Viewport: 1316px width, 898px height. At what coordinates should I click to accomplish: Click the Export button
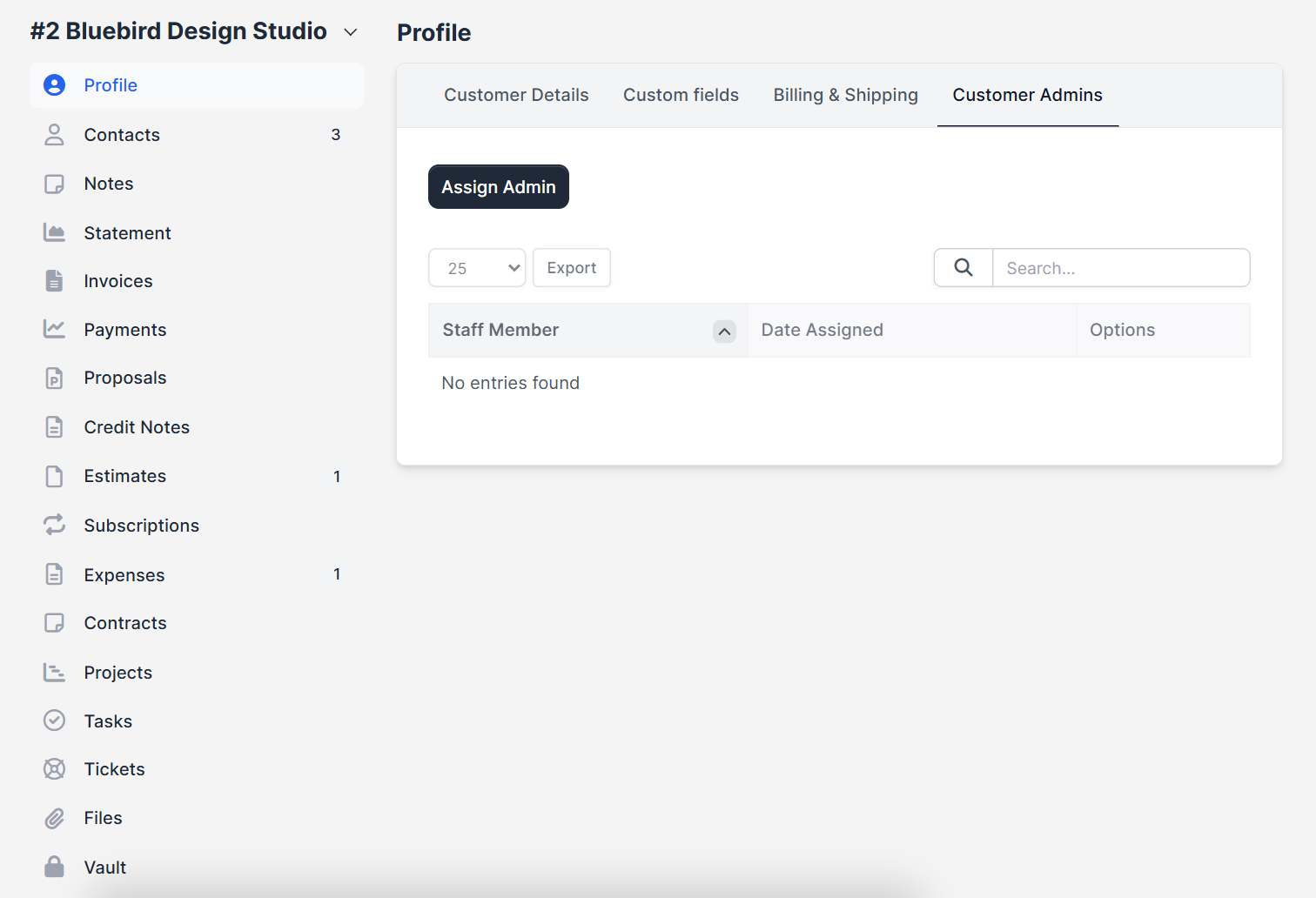(572, 268)
